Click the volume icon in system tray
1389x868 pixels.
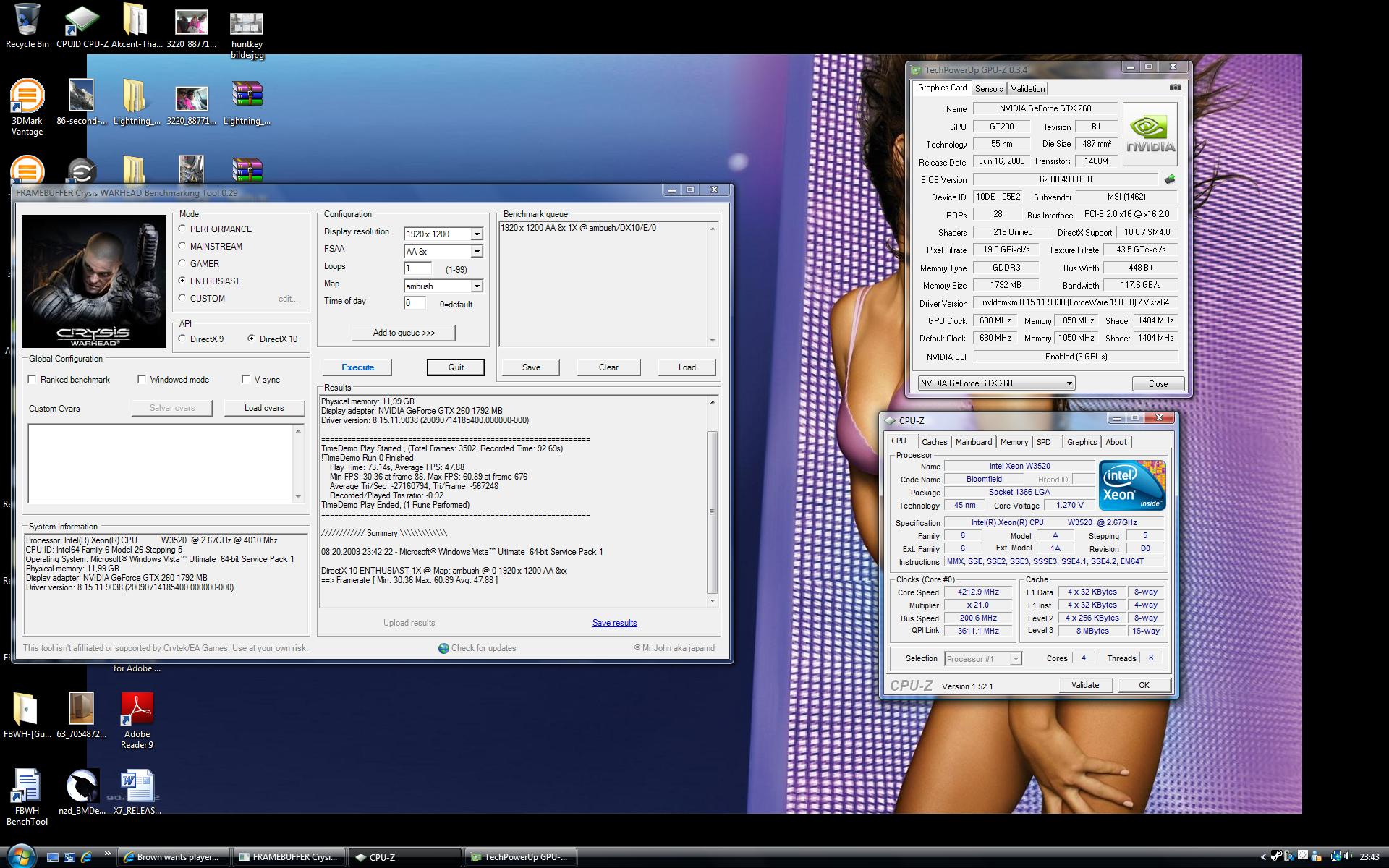[1349, 856]
